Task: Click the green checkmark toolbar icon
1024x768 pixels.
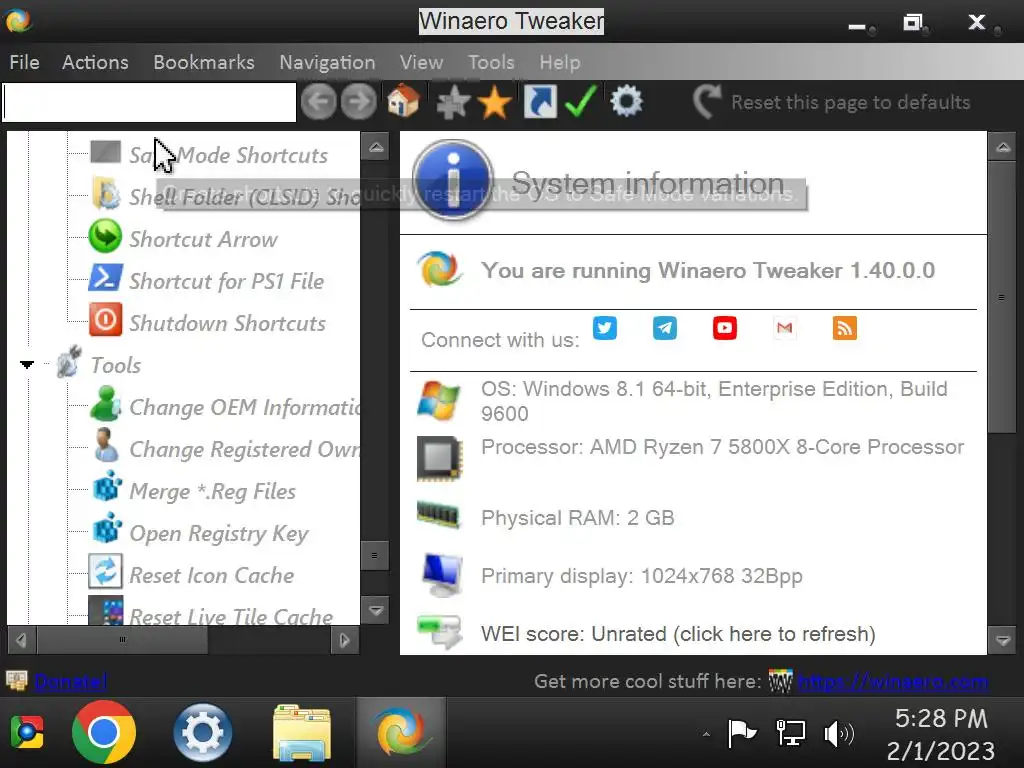Action: (581, 102)
